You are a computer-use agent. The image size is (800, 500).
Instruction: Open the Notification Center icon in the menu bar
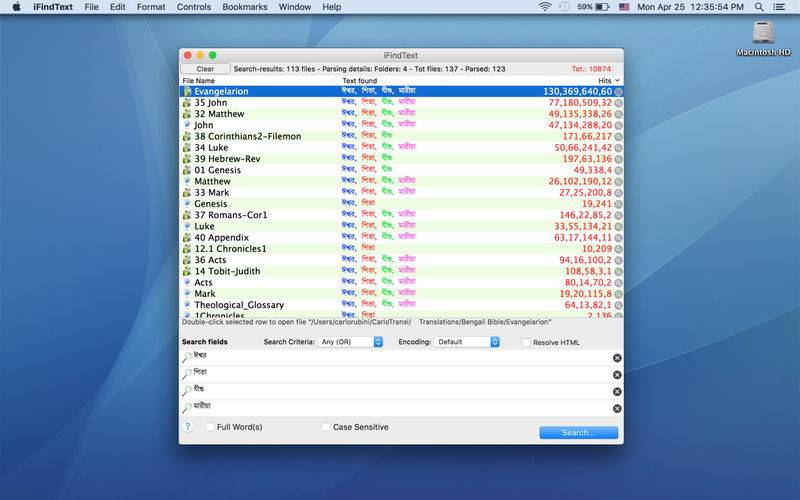tap(779, 7)
